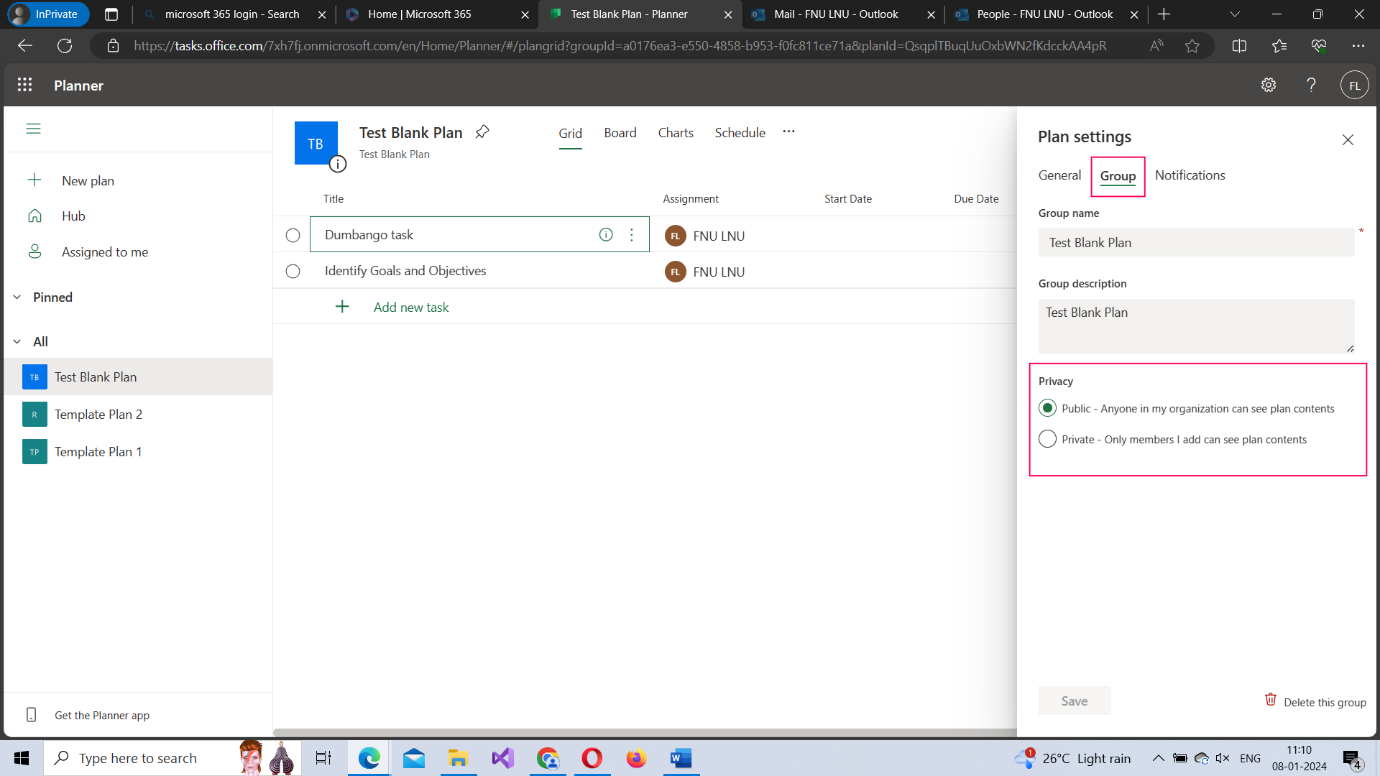Select Test Blank Plan in sidebar
Image resolution: width=1380 pixels, height=776 pixels.
138,377
